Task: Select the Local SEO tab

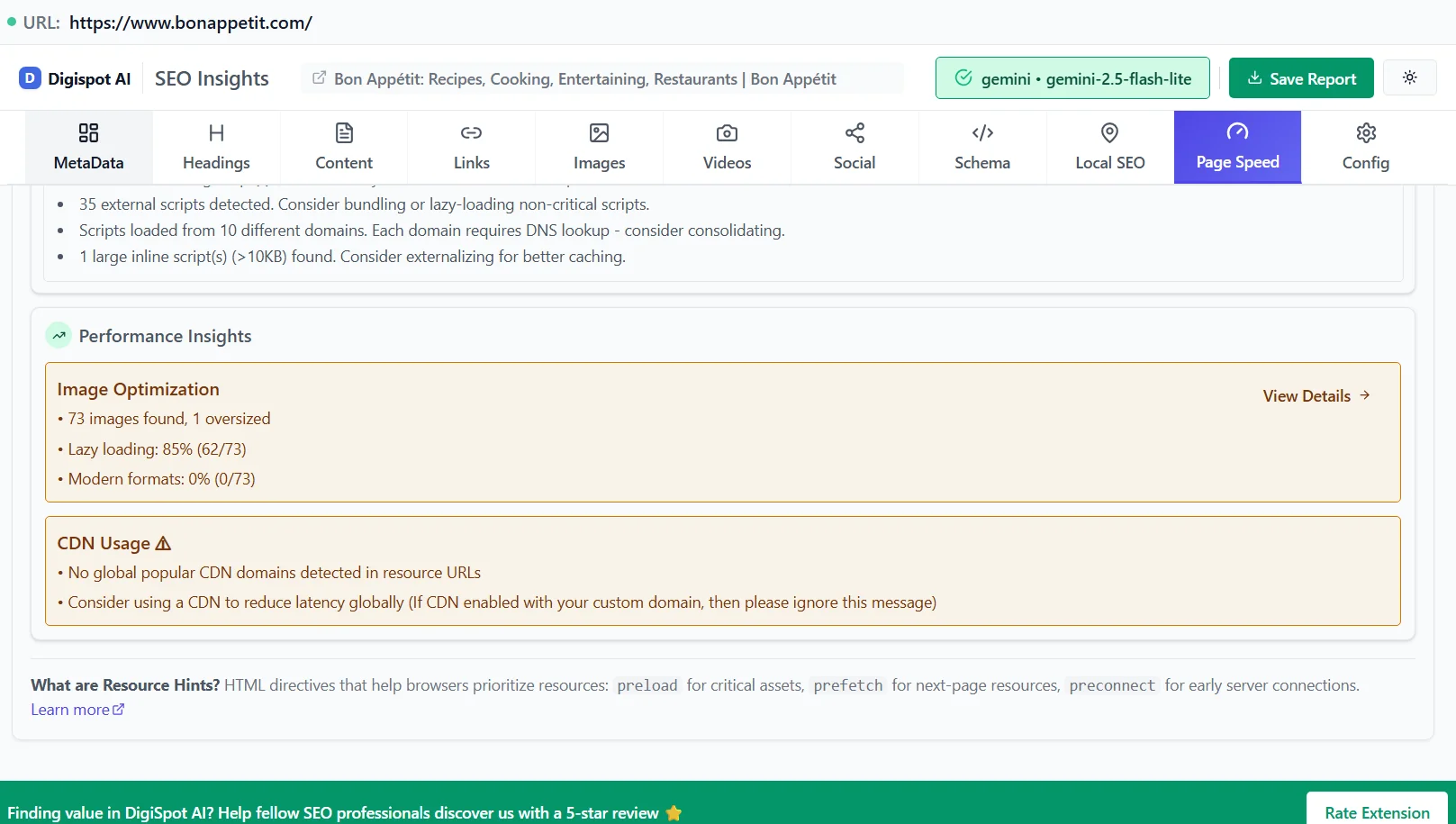Action: tap(1110, 147)
